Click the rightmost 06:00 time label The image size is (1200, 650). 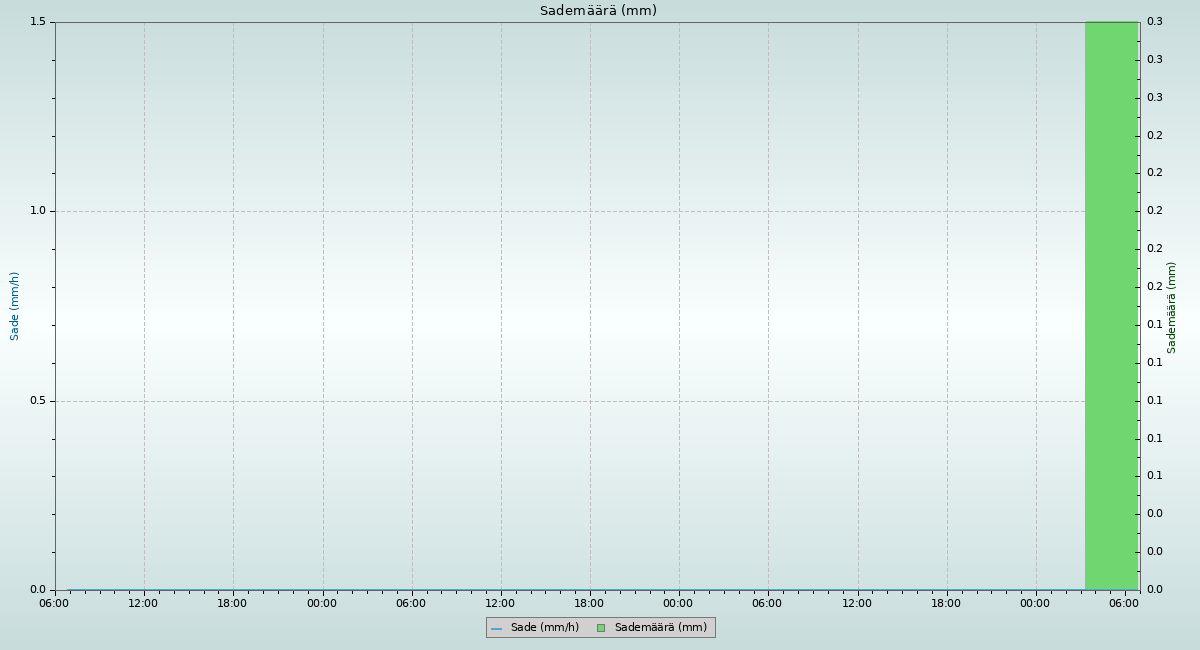click(1125, 603)
